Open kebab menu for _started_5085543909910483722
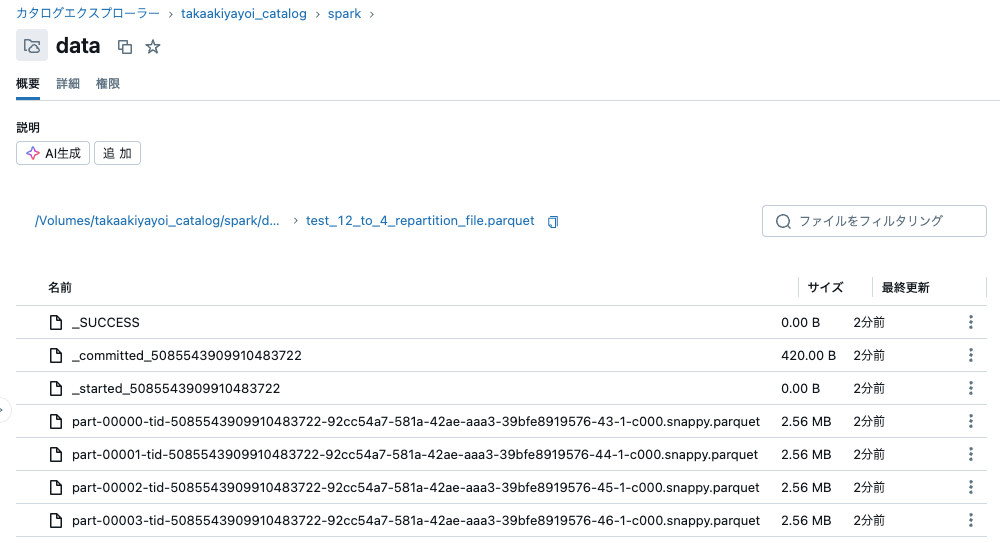 [x=971, y=389]
